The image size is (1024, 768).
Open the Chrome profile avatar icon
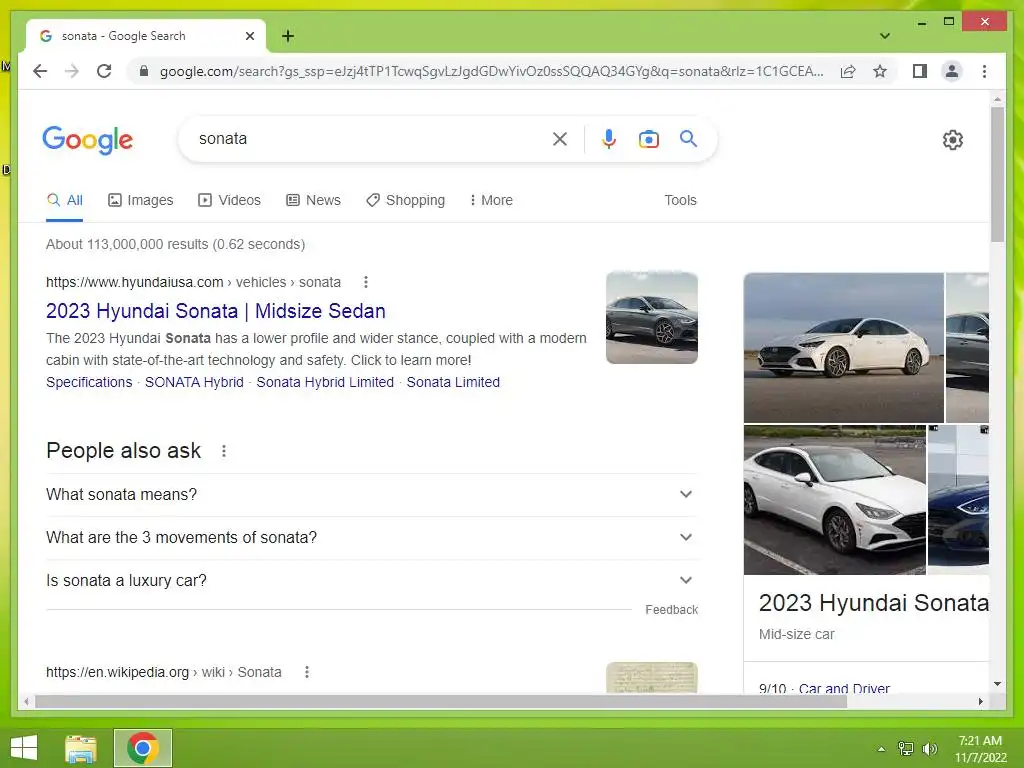coord(952,71)
